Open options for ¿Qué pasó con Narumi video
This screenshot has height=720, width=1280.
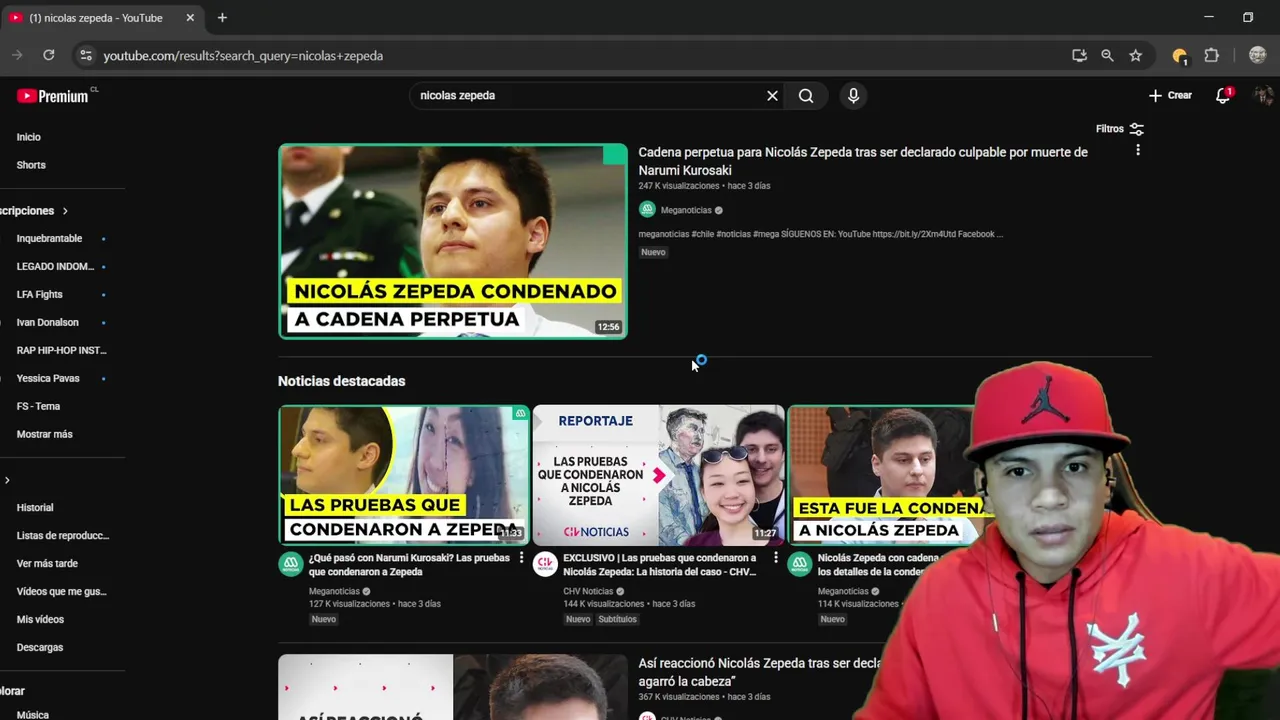tap(521, 558)
